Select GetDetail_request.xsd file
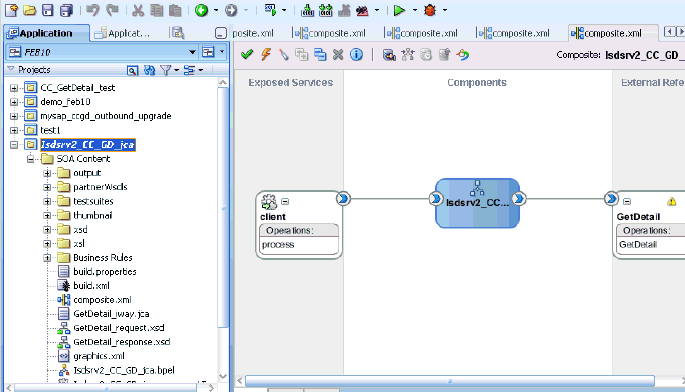This screenshot has width=685, height=392. [x=119, y=328]
